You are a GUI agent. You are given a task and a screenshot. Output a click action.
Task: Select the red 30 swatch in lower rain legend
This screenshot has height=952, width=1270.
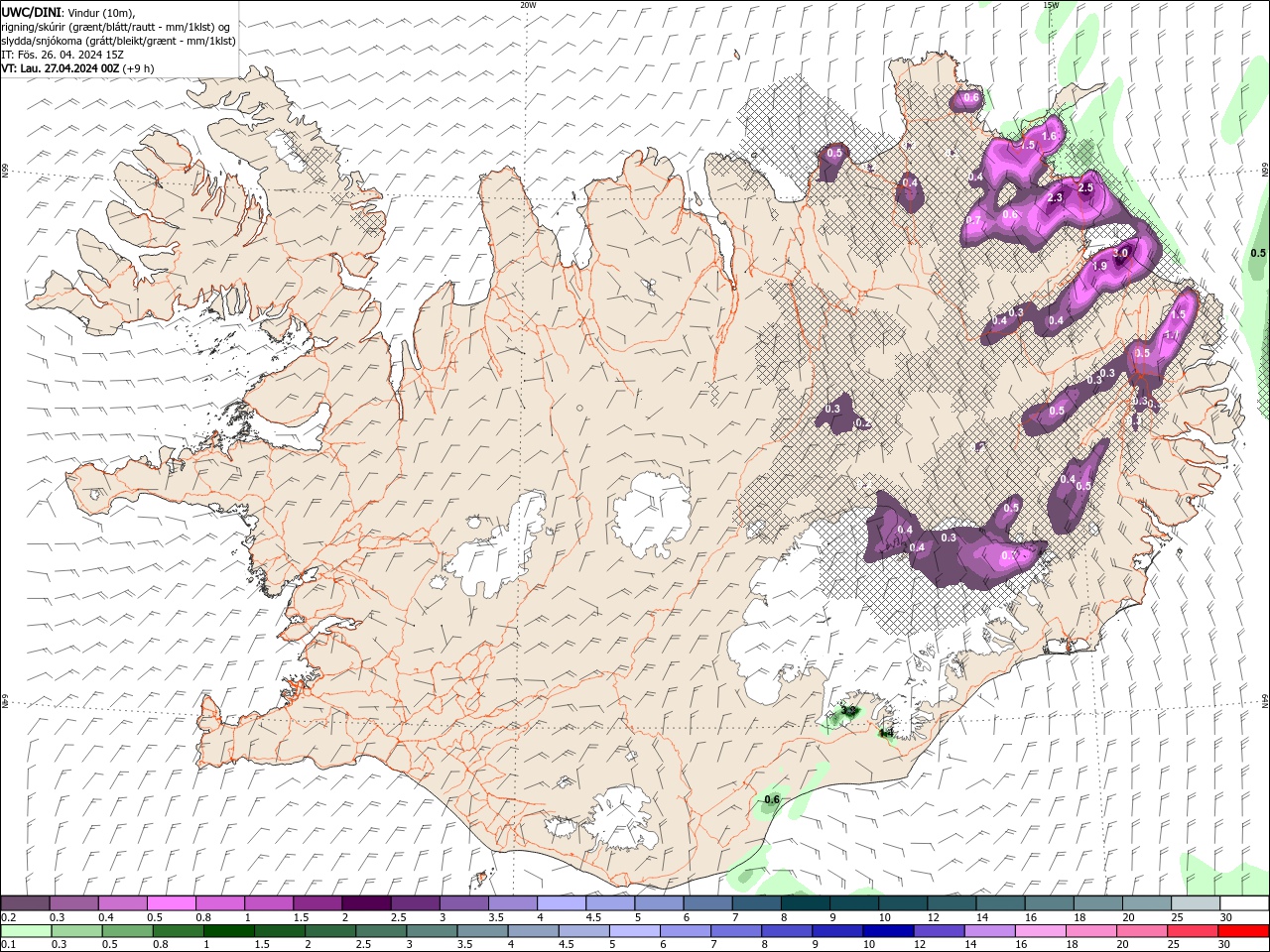[1244, 931]
